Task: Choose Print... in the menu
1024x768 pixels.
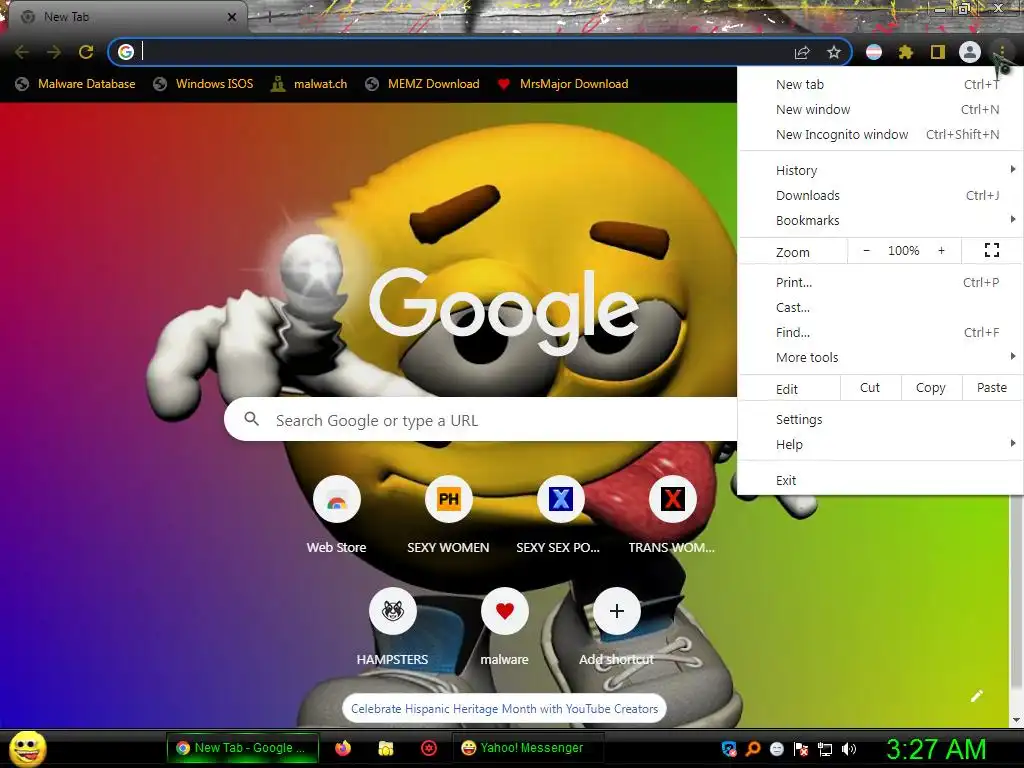Action: (x=880, y=282)
